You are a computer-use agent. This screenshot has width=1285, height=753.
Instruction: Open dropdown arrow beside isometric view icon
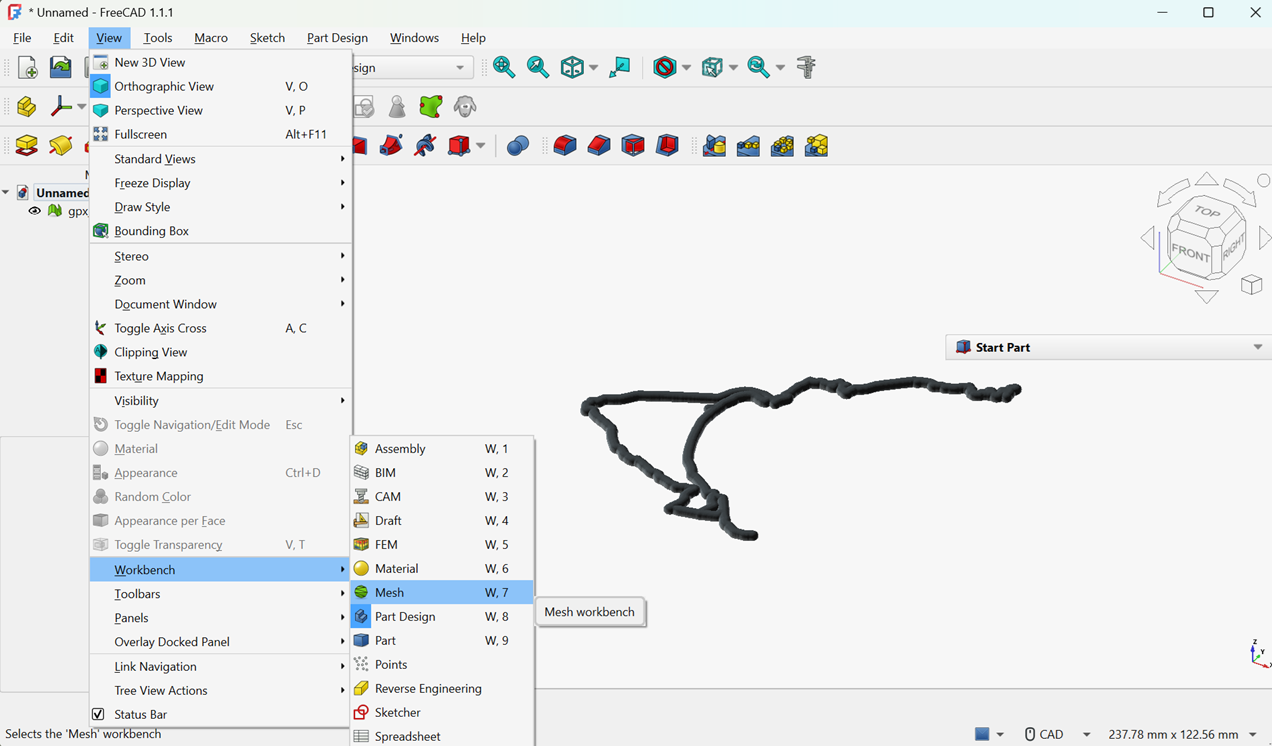point(593,68)
